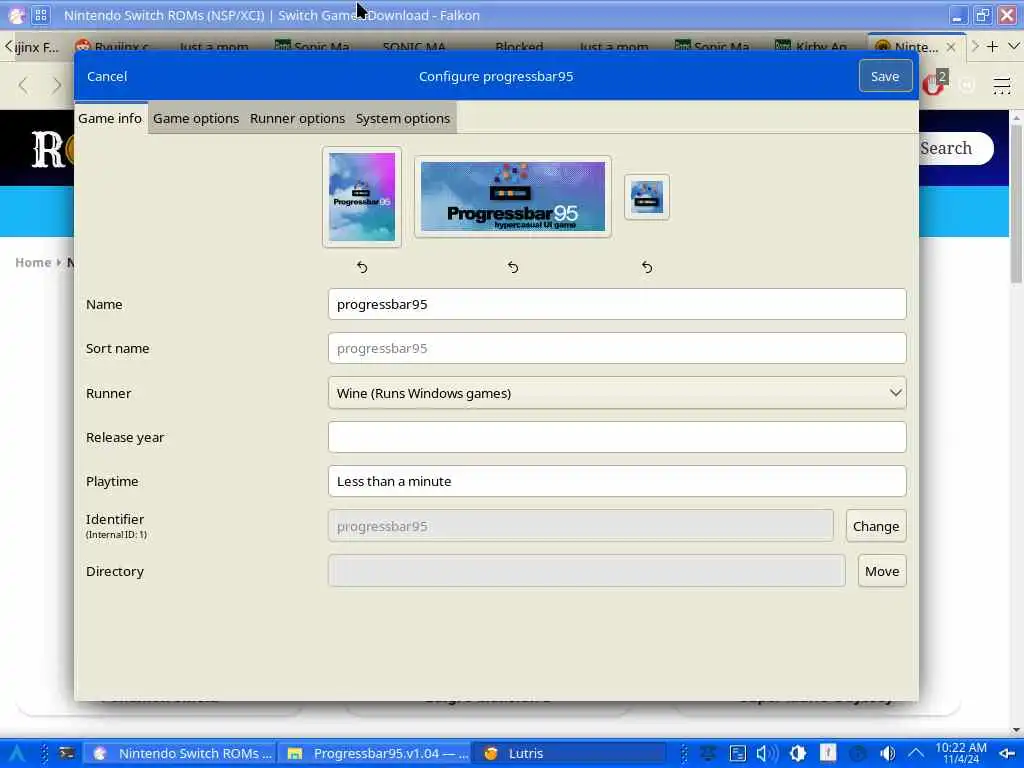Click the webpage Search box
Viewport: 1024px width, 768px height.
coord(957,148)
